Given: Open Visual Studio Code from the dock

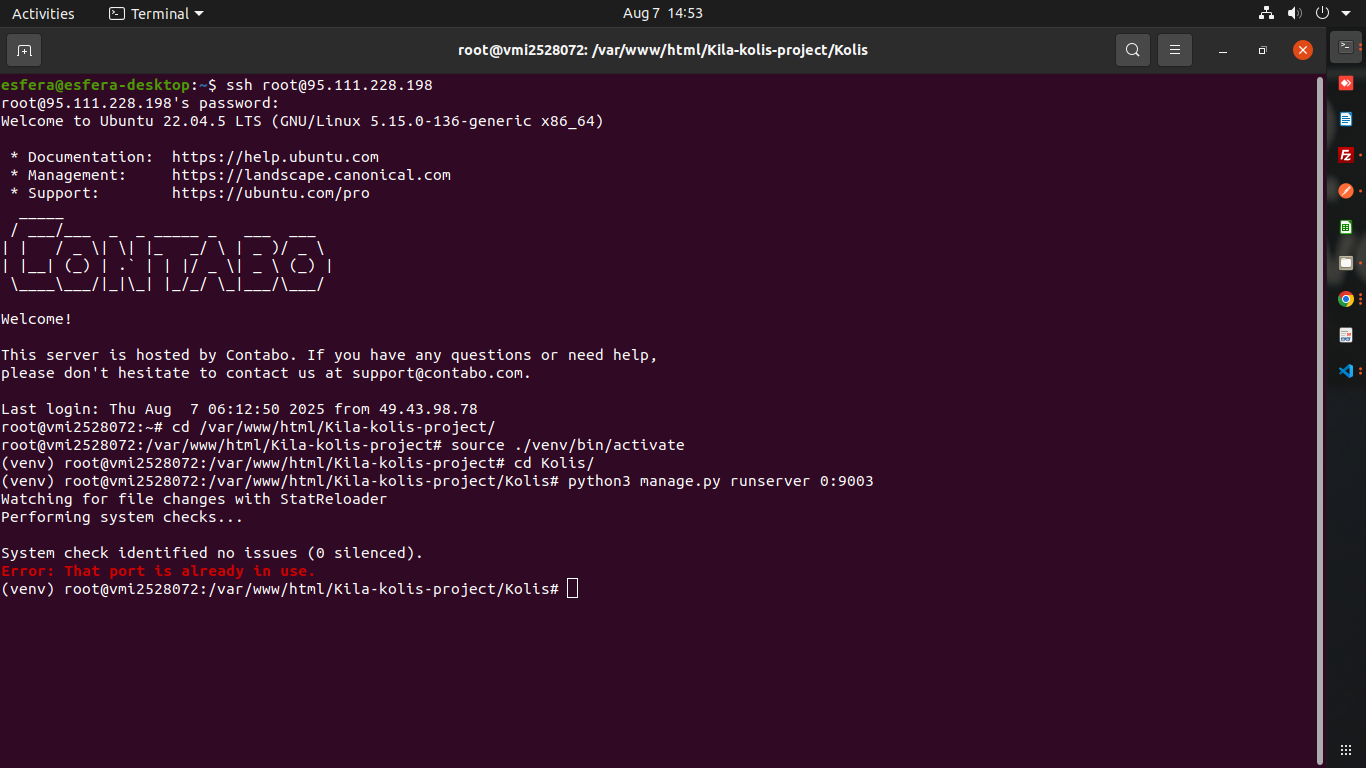Looking at the screenshot, I should 1346,371.
